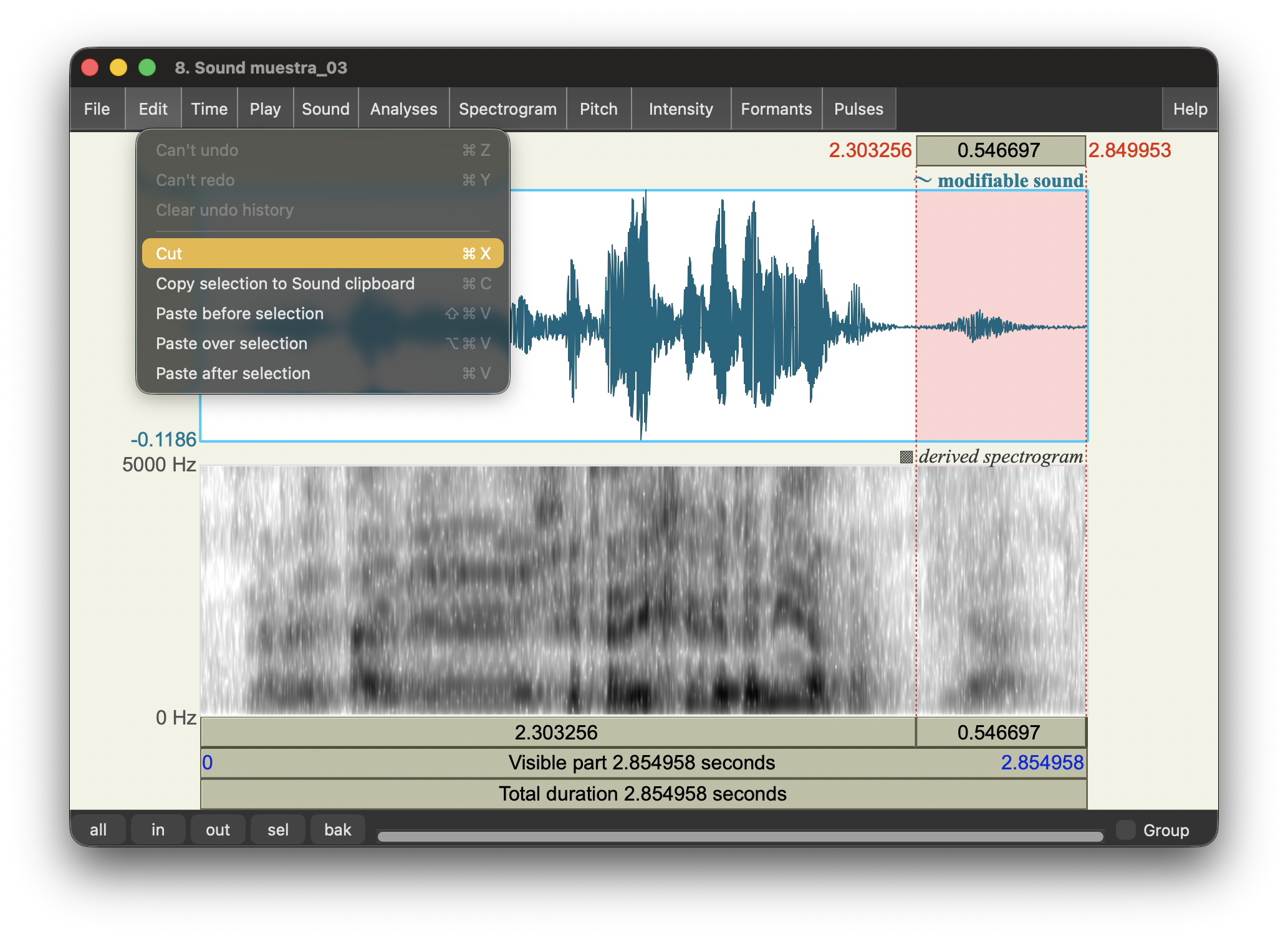Select Paste over selection
Viewport: 1288px width, 939px height.
click(x=231, y=344)
